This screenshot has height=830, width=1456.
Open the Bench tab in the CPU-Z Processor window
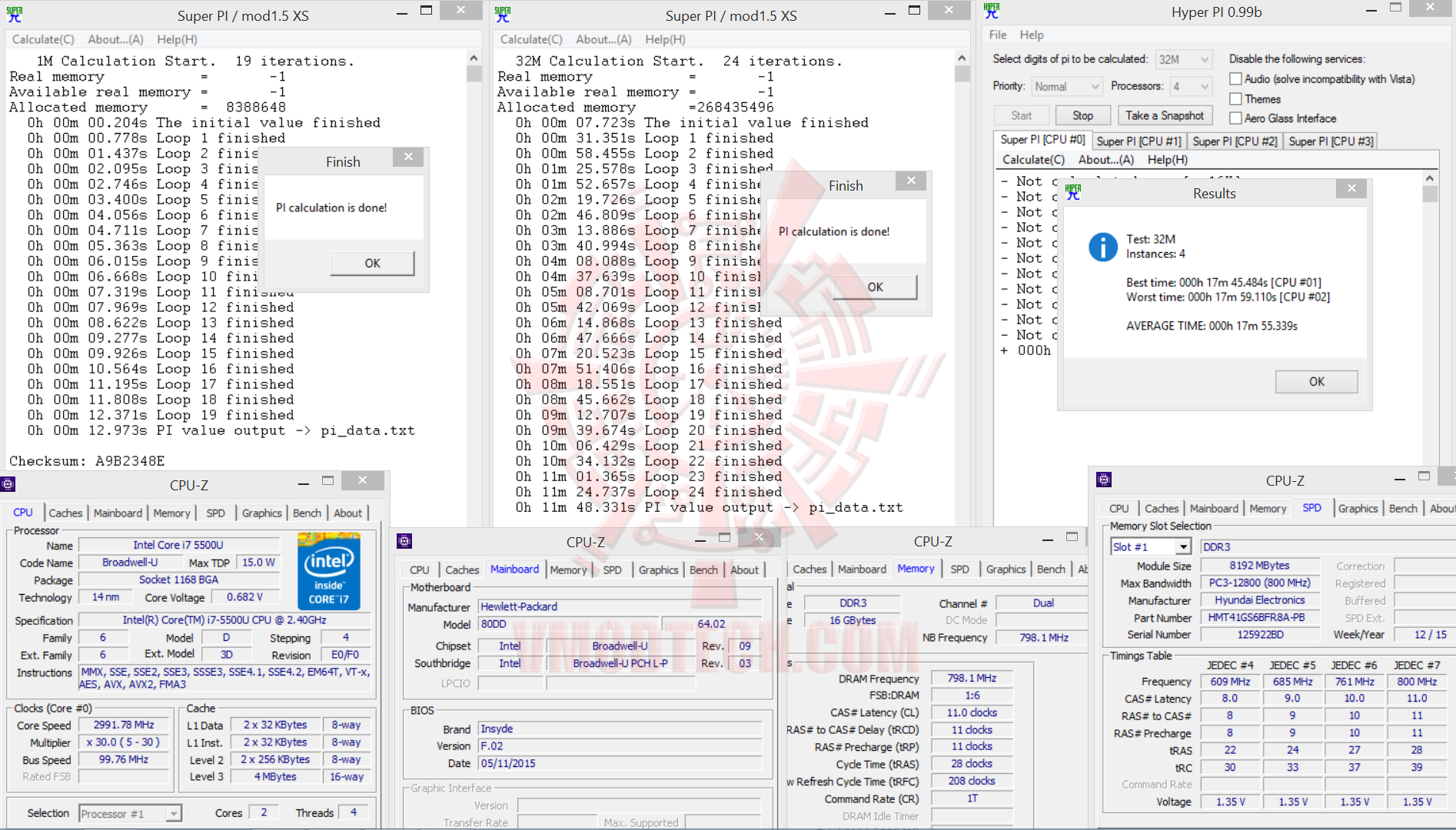(307, 513)
